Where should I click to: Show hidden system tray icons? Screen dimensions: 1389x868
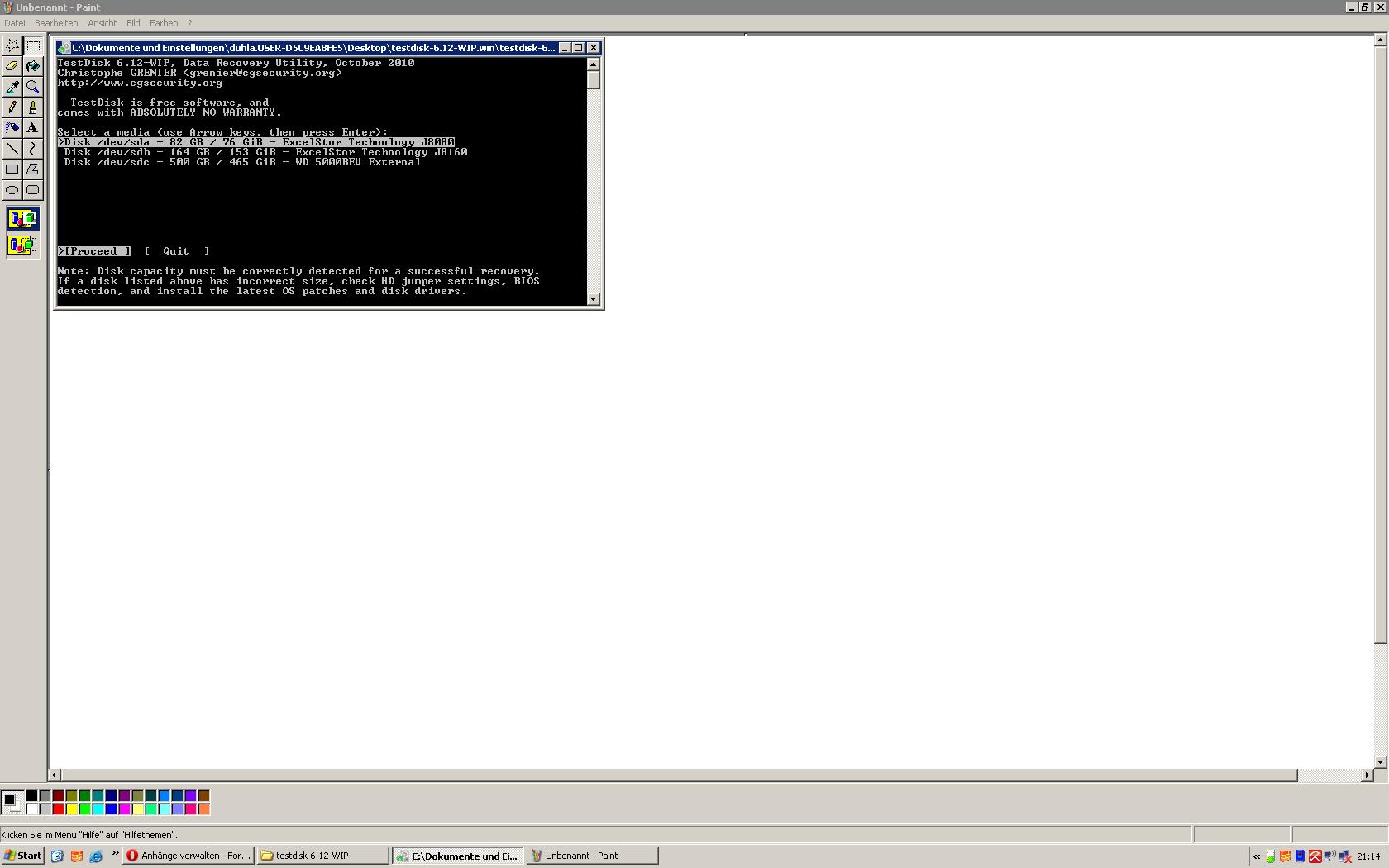(1257, 856)
